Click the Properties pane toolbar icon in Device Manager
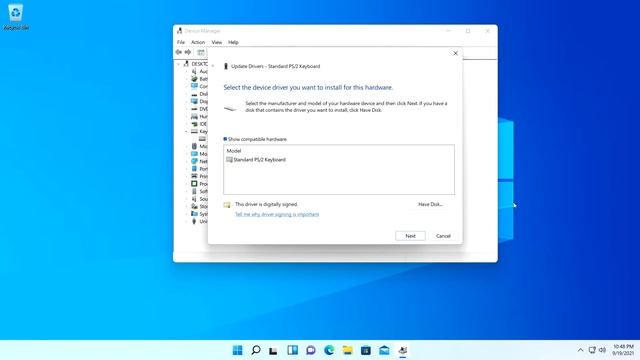 tap(201, 52)
